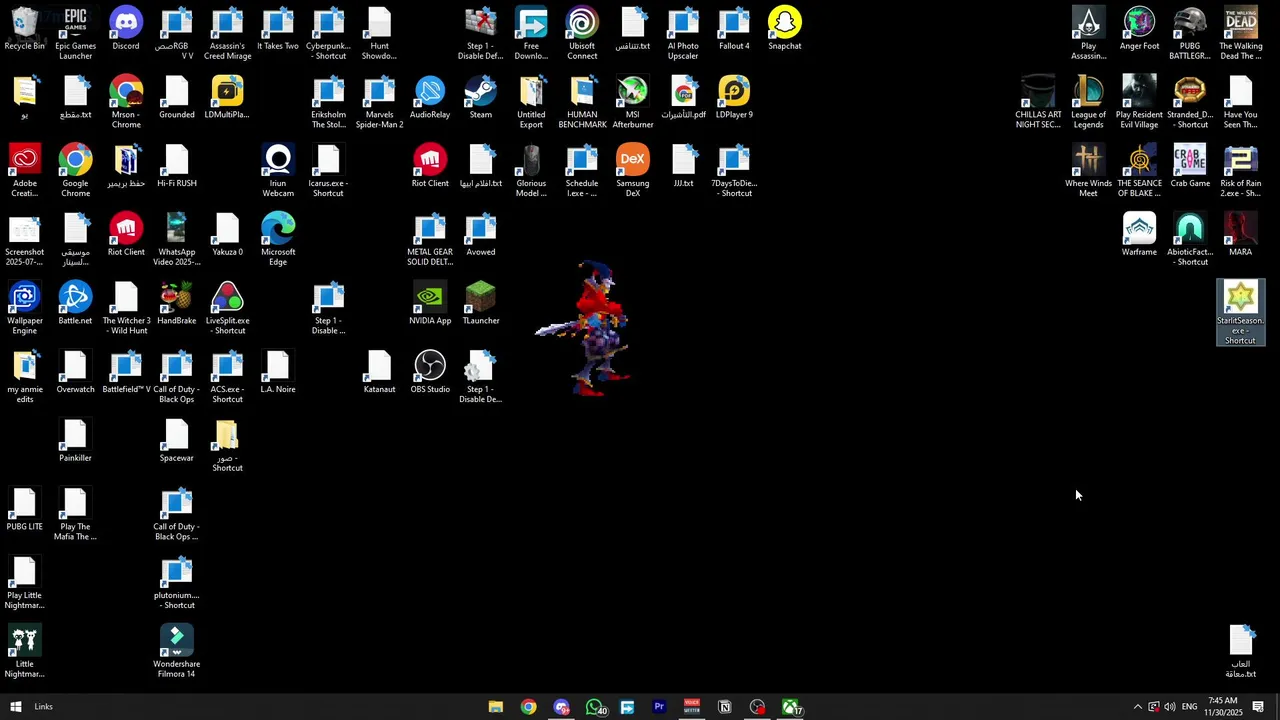Open The Walking Dead shortcut
Image resolution: width=1280 pixels, height=720 pixels.
click(1241, 34)
